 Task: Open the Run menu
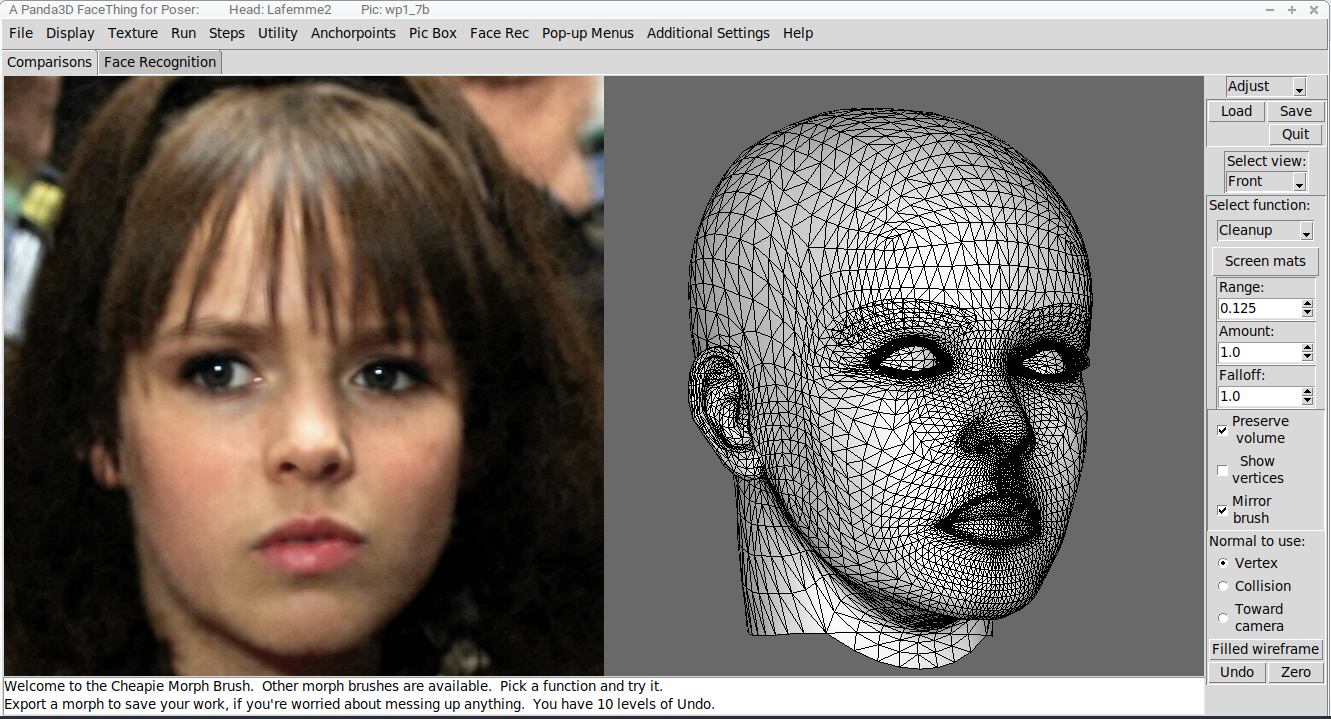183,33
